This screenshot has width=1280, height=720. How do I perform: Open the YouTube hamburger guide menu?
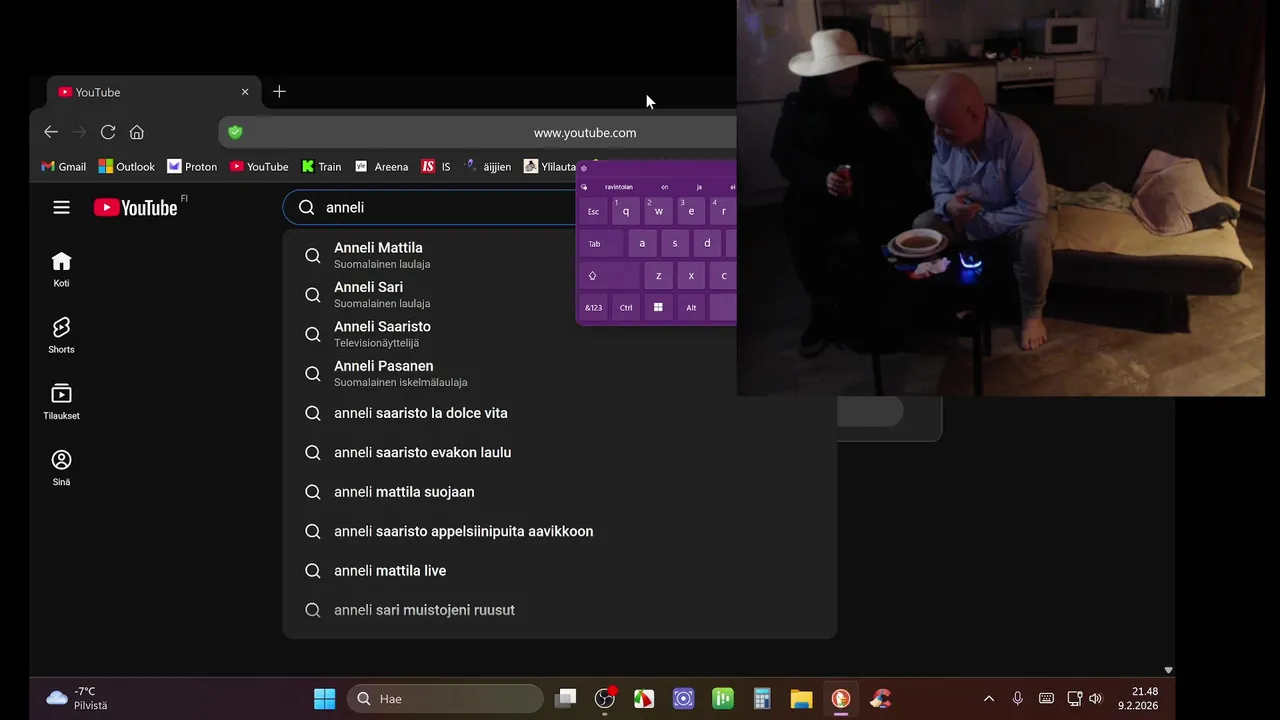click(61, 207)
